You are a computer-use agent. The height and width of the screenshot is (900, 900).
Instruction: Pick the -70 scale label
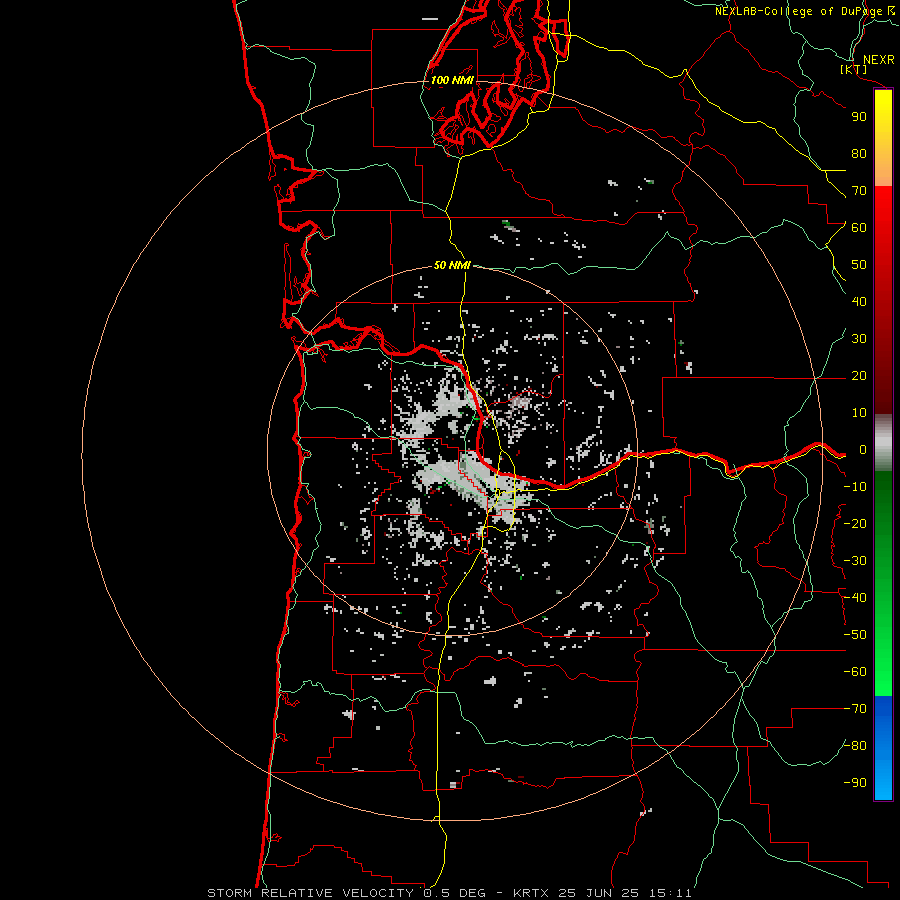[x=855, y=709]
